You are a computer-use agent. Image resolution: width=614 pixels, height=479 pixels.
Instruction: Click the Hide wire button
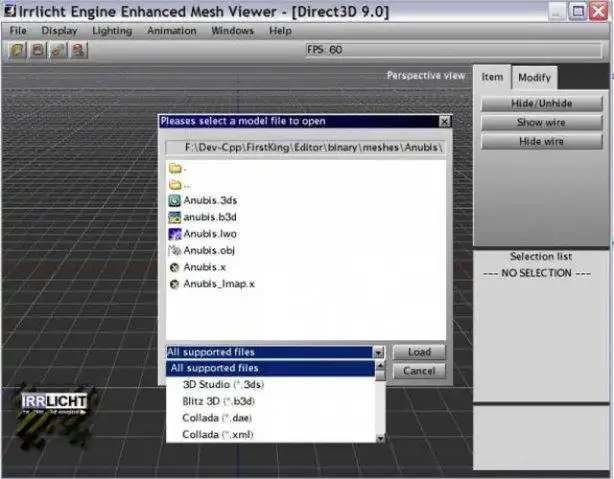542,141
